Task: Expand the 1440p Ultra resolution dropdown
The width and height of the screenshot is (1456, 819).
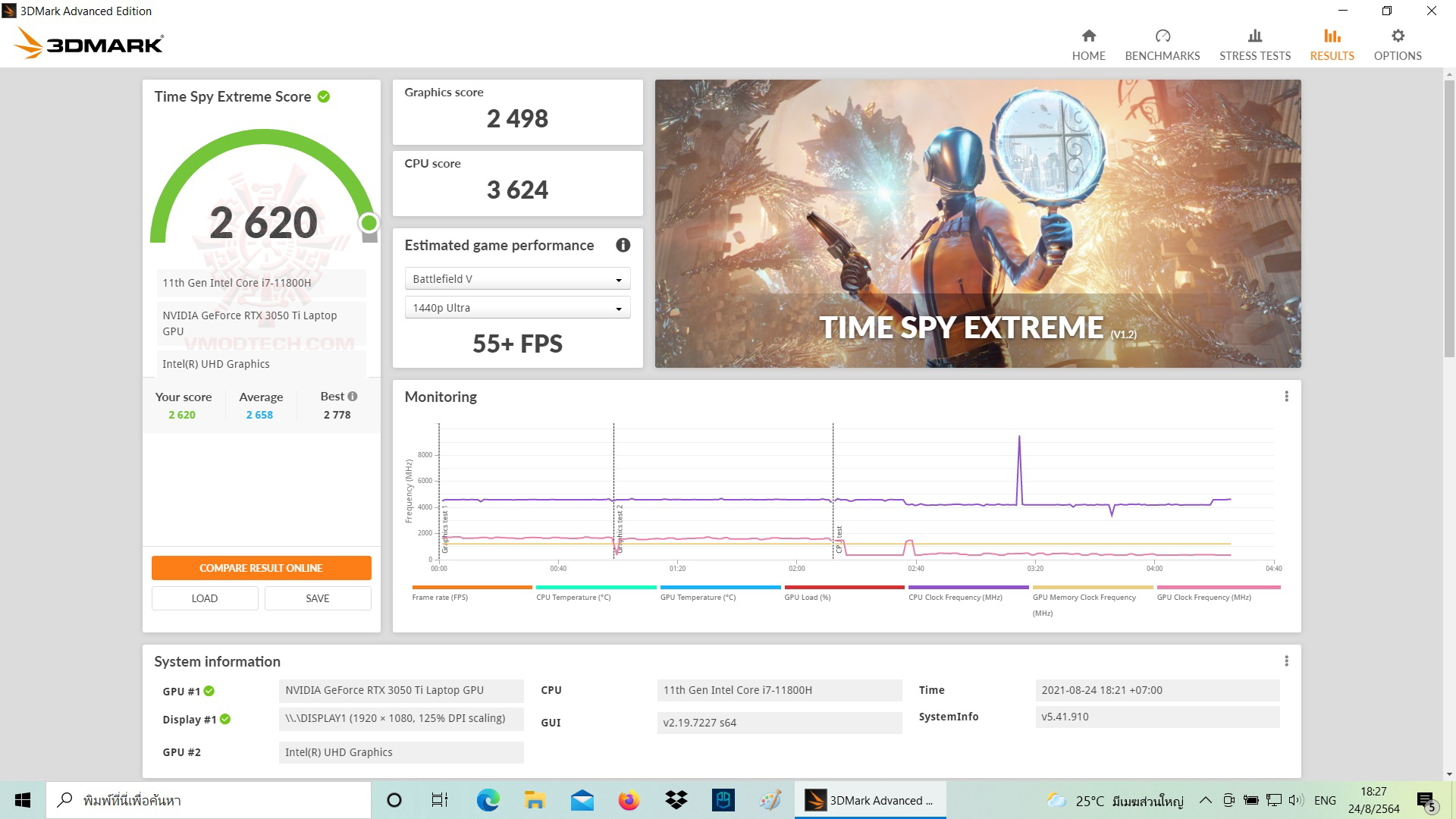Action: click(x=517, y=308)
